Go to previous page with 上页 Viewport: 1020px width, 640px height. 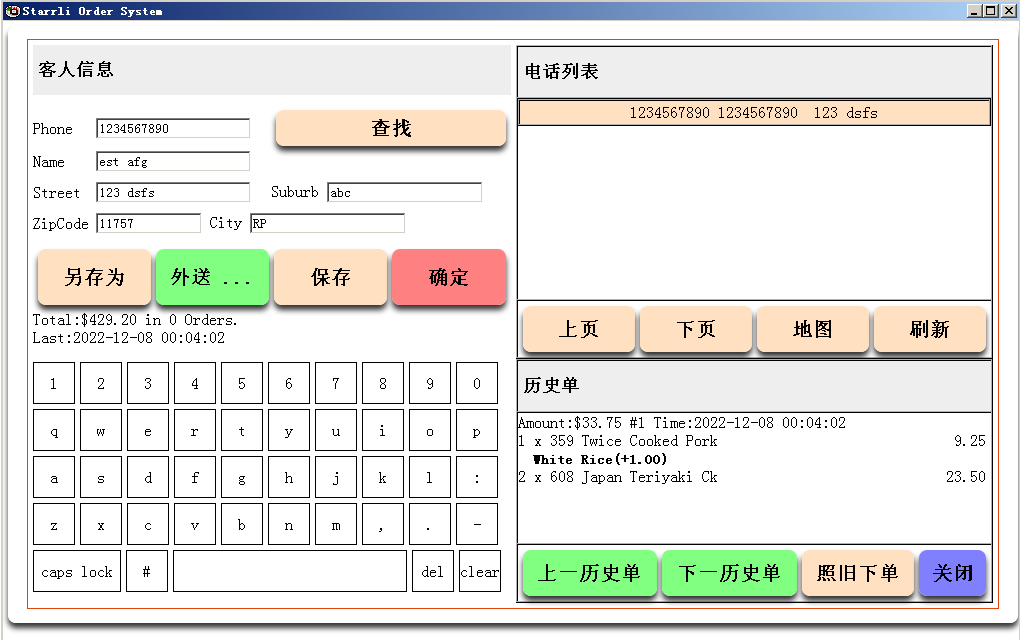[578, 329]
